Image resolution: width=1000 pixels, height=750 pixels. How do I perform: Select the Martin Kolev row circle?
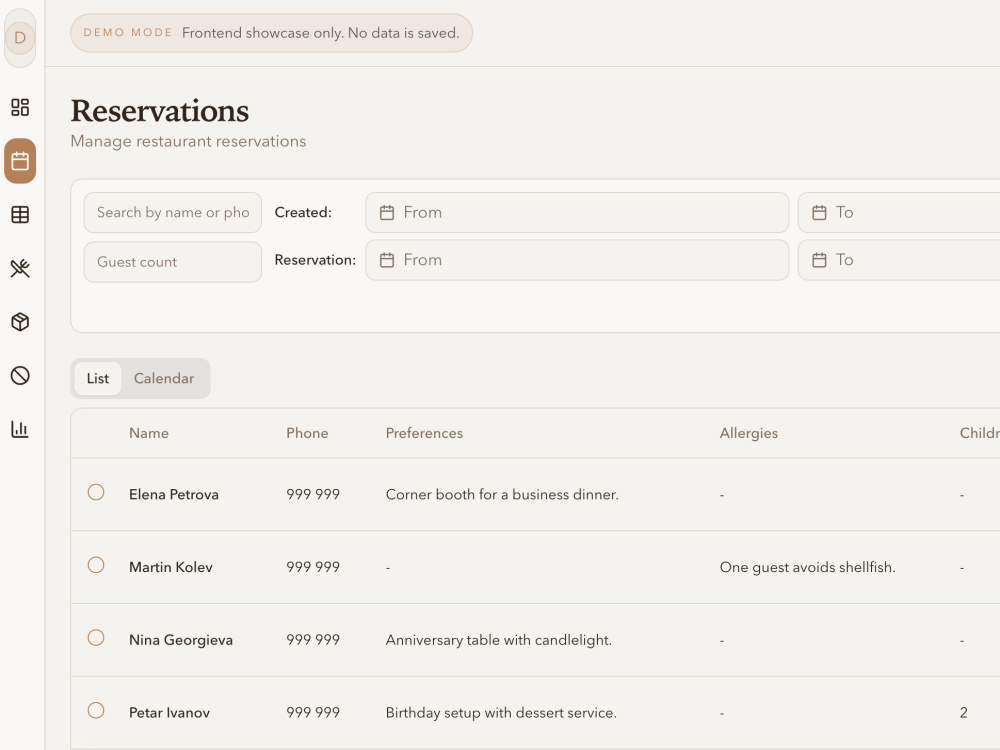[96, 565]
